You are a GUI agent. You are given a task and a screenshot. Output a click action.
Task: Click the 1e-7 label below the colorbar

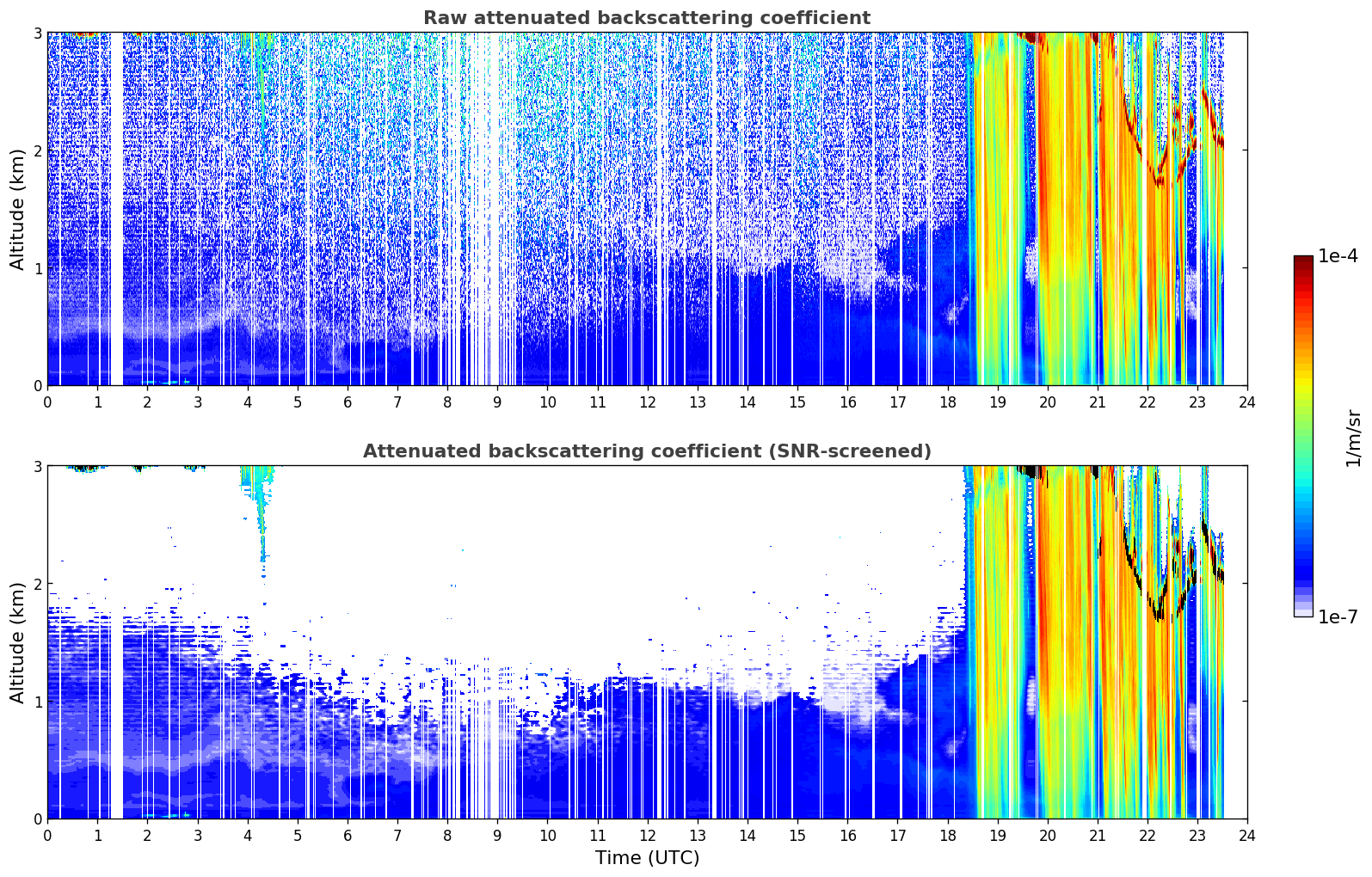(x=1338, y=616)
